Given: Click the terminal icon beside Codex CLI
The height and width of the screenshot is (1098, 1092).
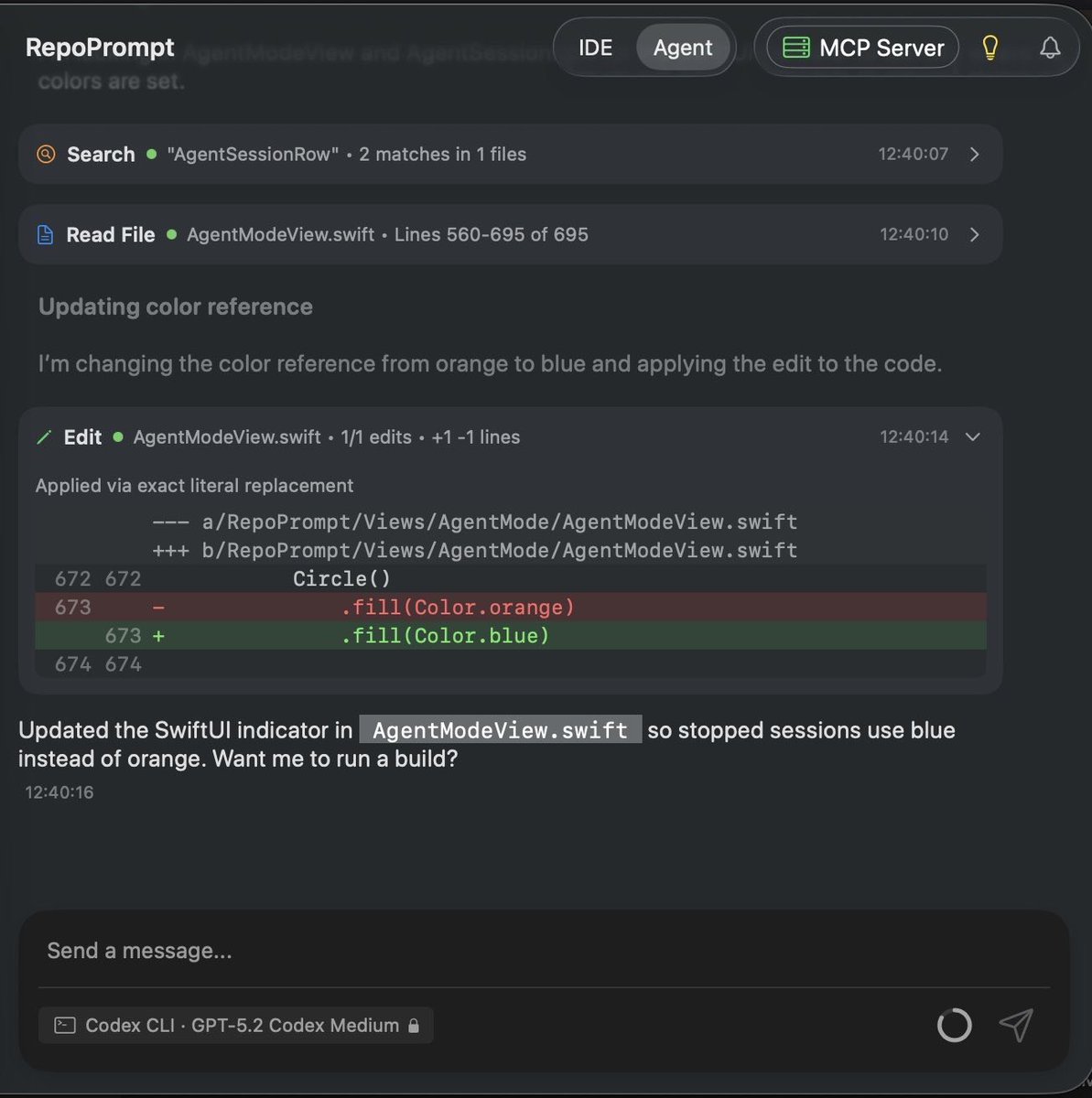Looking at the screenshot, I should tap(63, 1025).
